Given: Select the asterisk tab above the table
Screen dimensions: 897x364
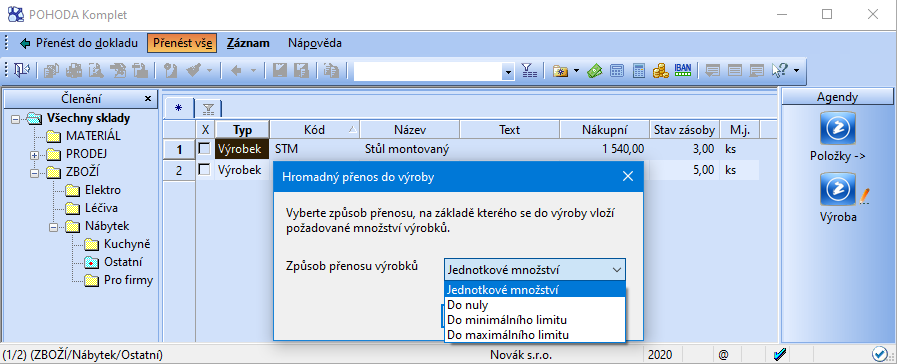Looking at the screenshot, I should [178, 108].
